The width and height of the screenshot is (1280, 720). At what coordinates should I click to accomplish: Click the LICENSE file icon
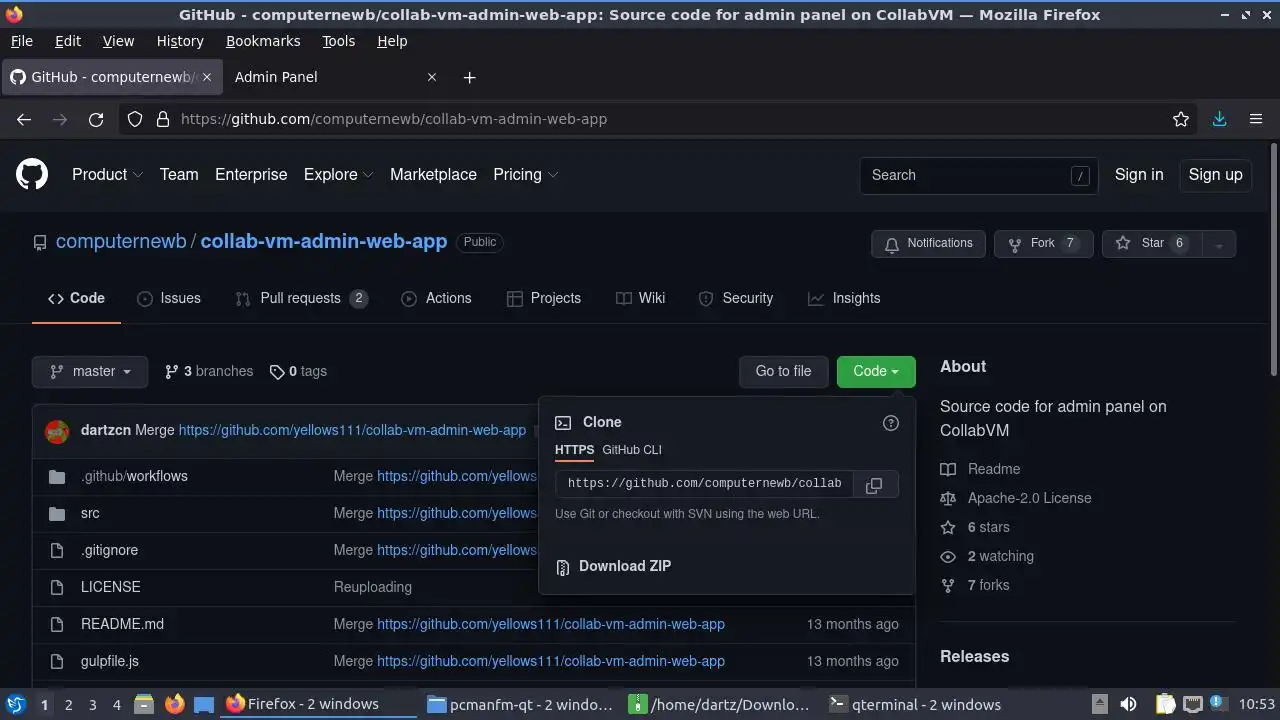pos(57,587)
